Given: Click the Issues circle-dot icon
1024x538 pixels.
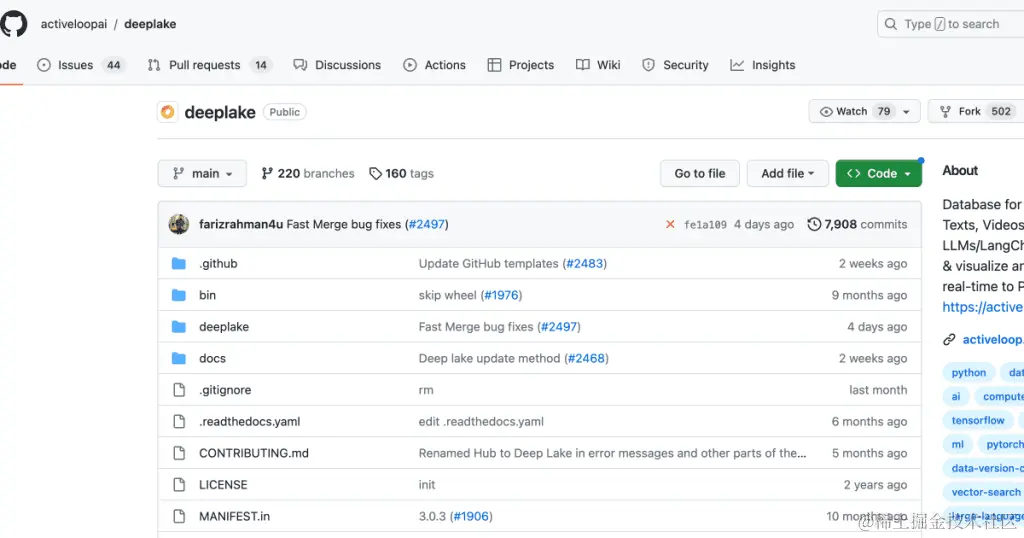Looking at the screenshot, I should click(x=44, y=65).
